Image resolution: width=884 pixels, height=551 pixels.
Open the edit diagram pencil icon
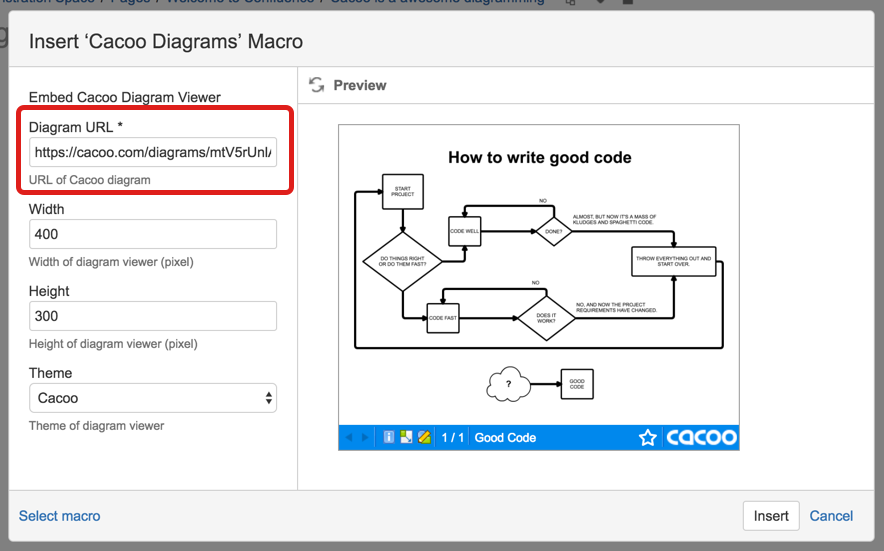pos(425,437)
